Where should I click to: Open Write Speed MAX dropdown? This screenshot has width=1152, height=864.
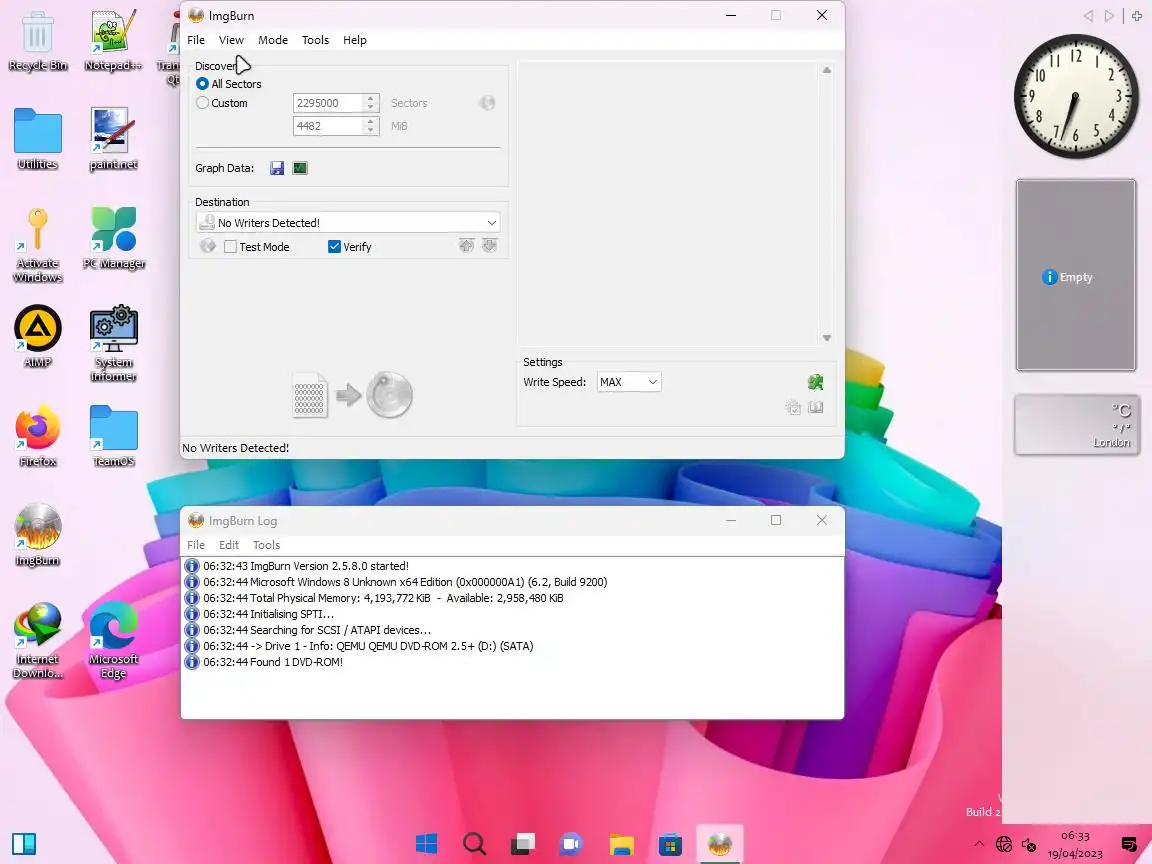pos(629,382)
